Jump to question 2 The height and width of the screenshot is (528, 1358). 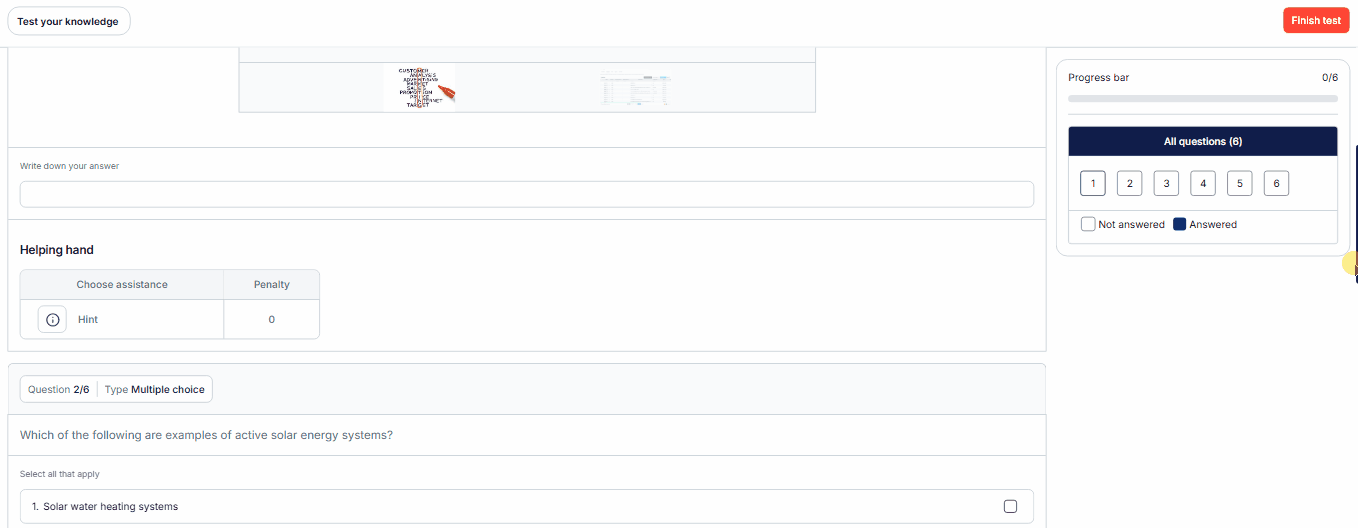tap(1129, 183)
